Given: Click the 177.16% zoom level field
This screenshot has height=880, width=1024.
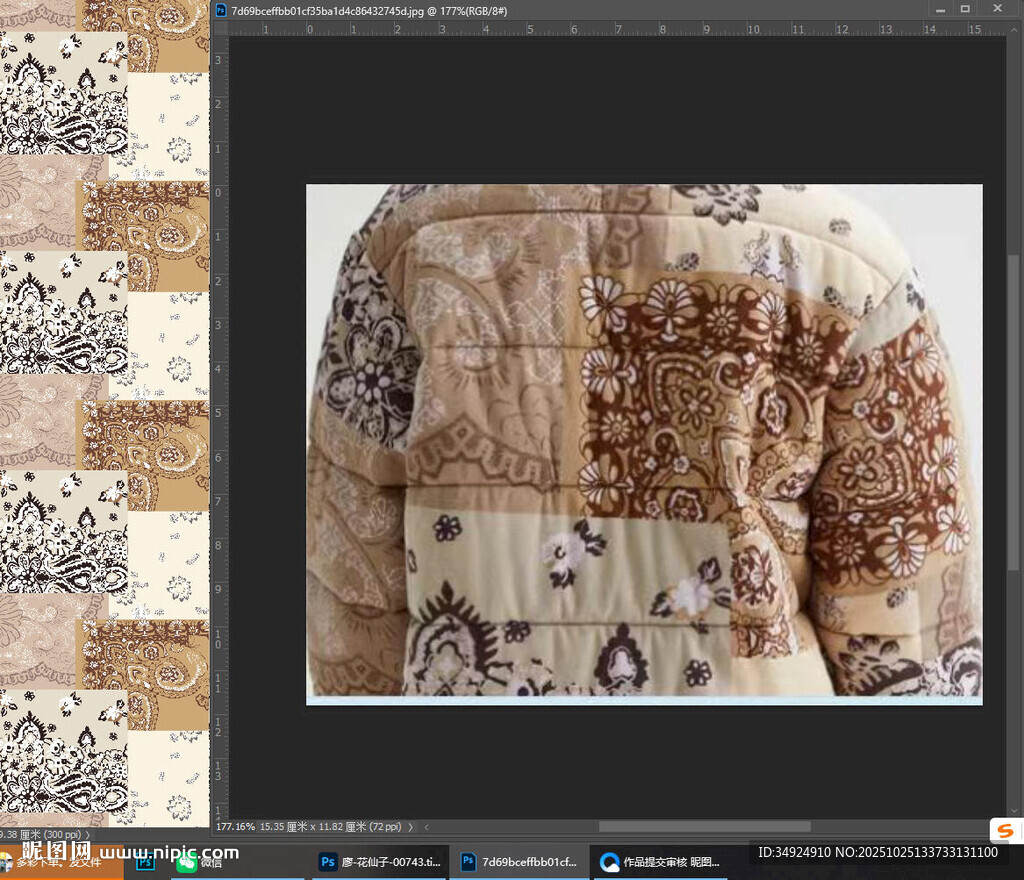Looking at the screenshot, I should click(x=235, y=827).
